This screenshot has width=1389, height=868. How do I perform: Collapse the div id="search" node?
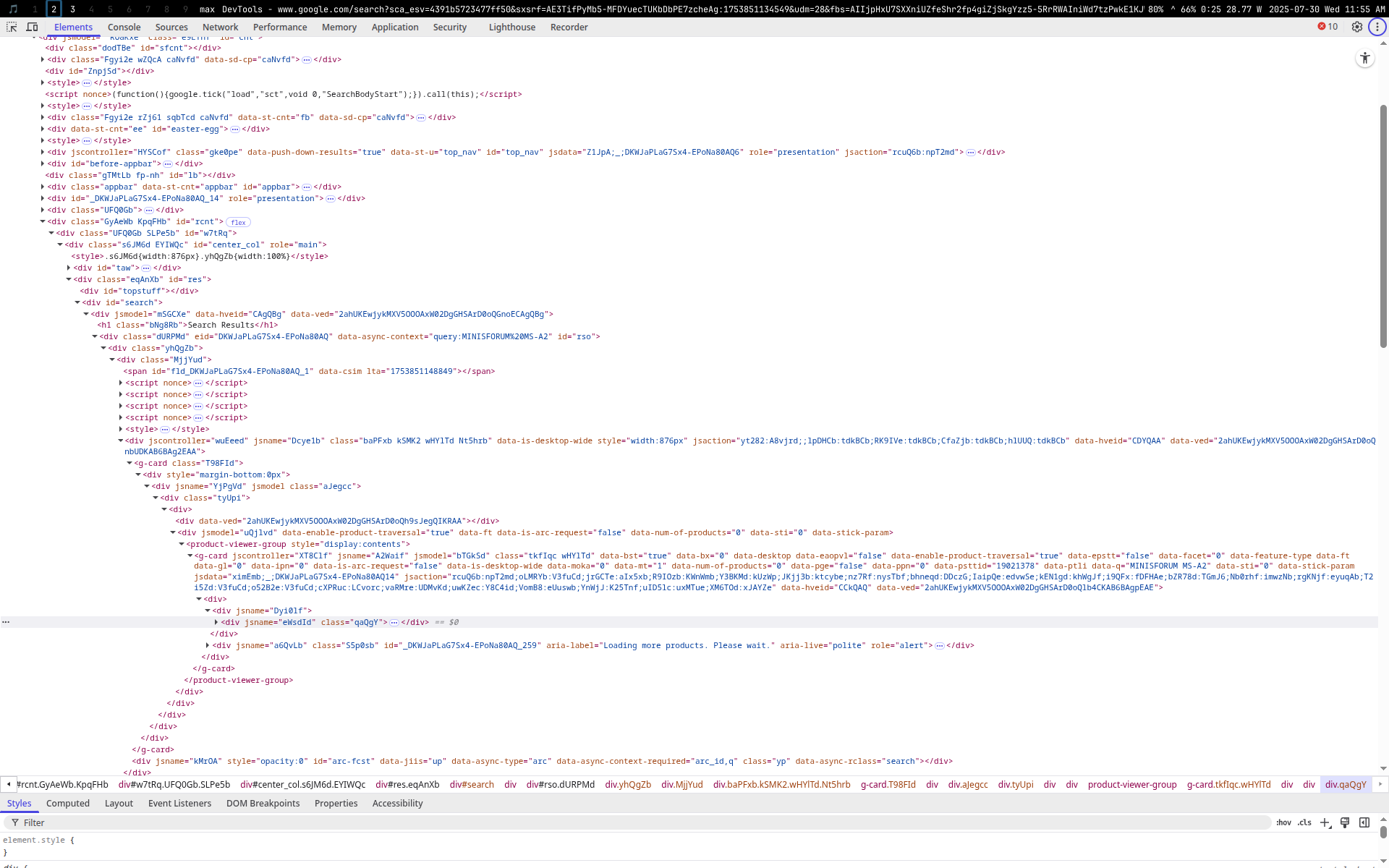point(77,302)
